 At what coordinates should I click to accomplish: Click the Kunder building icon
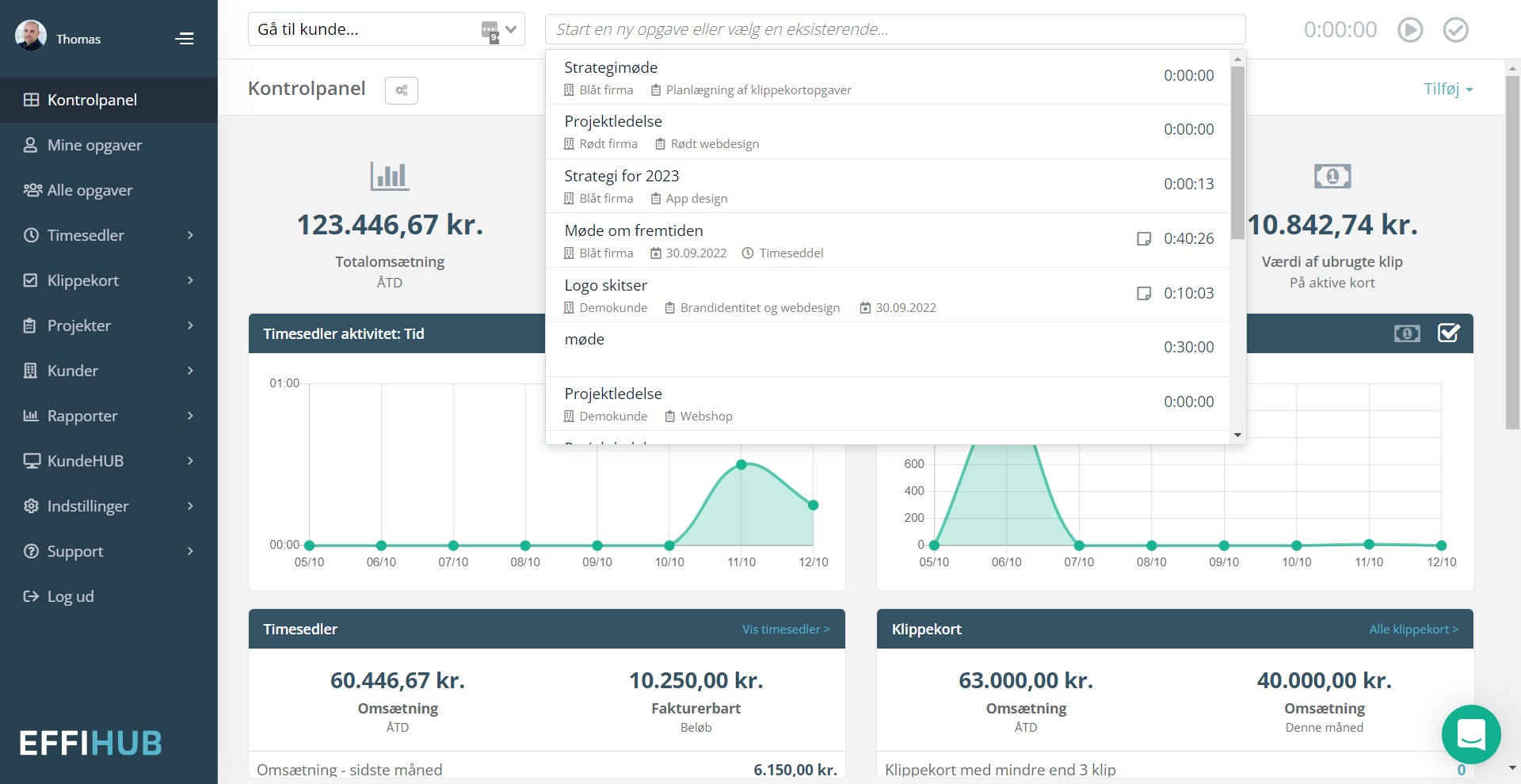(30, 371)
